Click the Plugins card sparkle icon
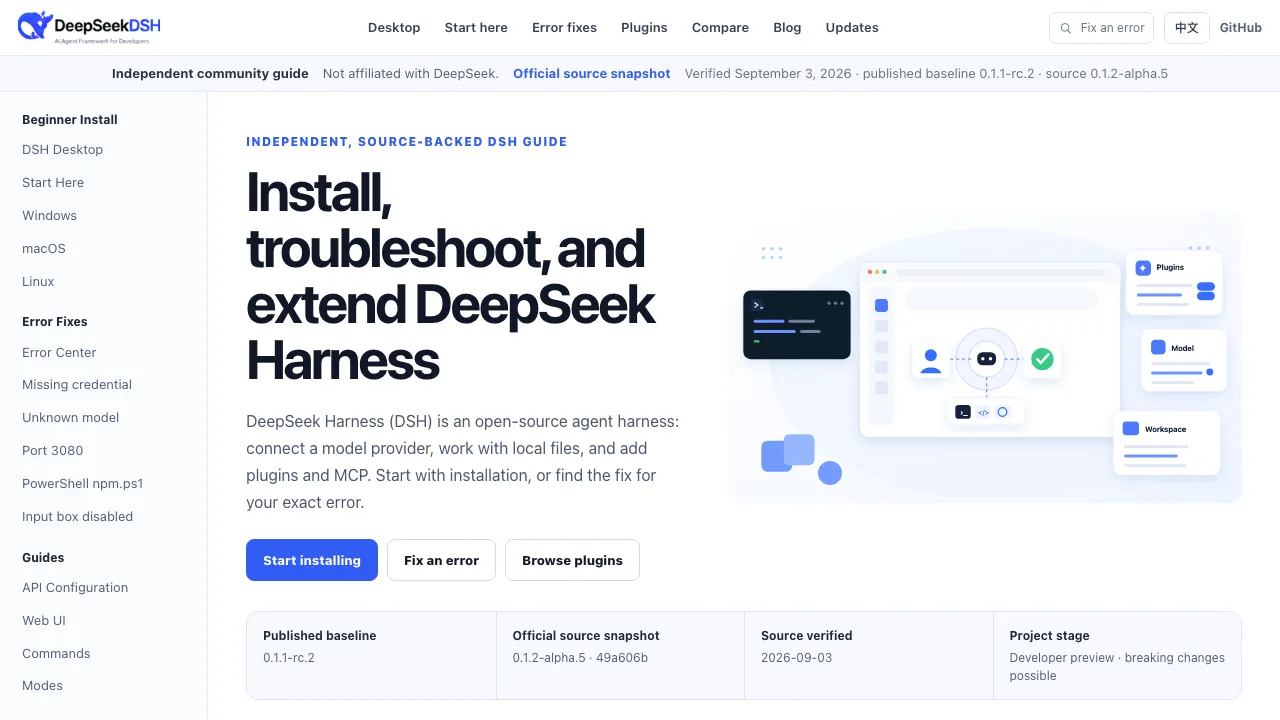The width and height of the screenshot is (1280, 720). tap(1143, 268)
